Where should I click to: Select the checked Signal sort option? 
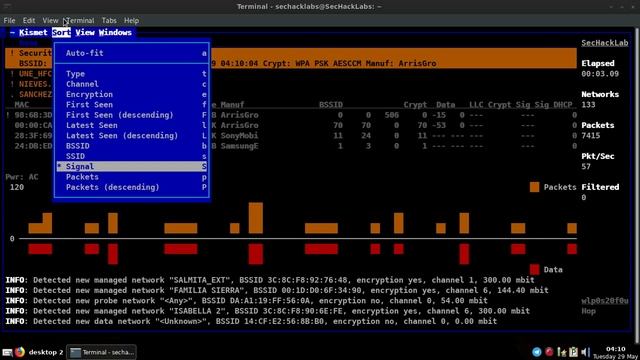132,167
